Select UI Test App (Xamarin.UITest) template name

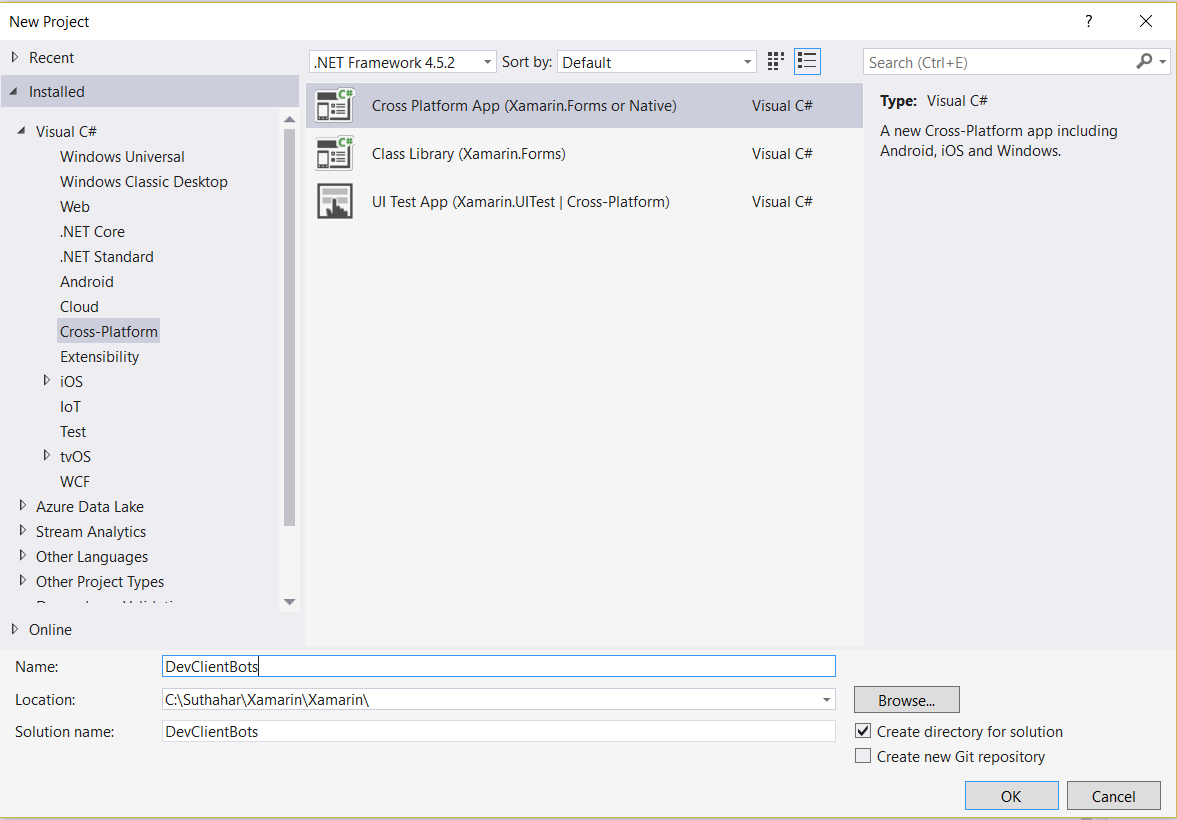click(520, 201)
